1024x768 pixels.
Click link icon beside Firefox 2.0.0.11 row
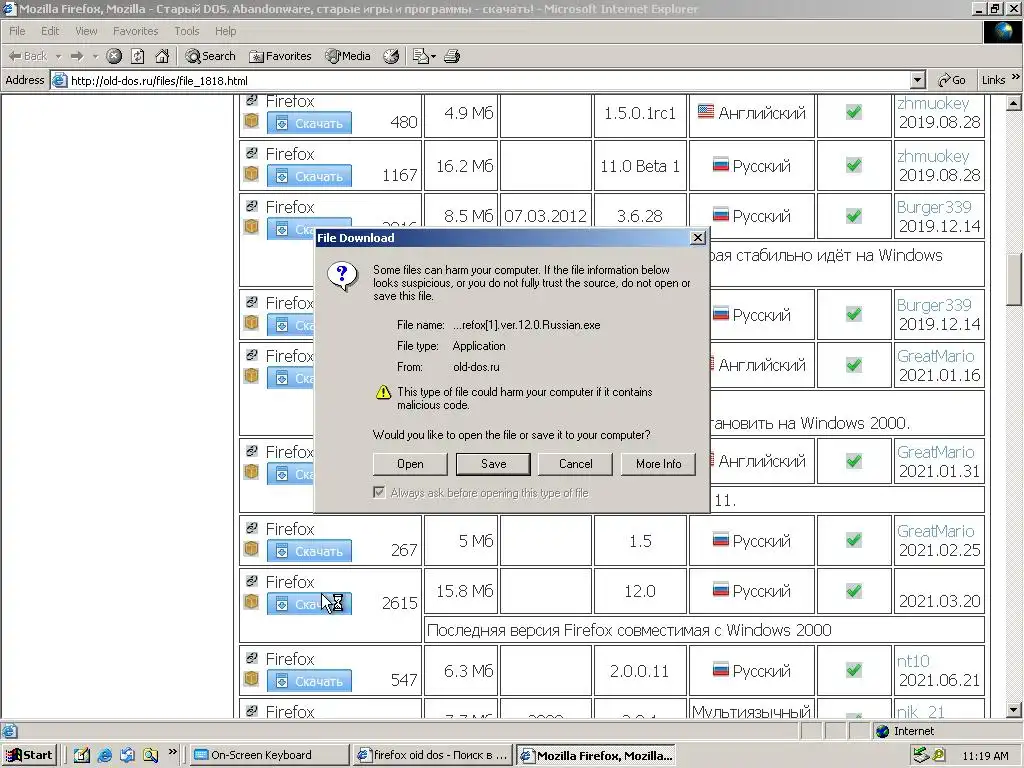tap(251, 658)
